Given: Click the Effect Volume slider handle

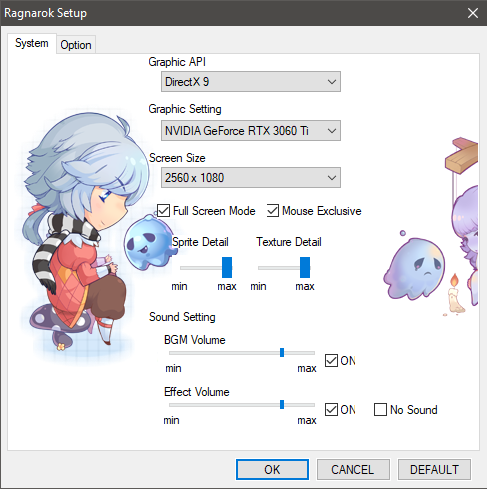Looking at the screenshot, I should tap(282, 404).
